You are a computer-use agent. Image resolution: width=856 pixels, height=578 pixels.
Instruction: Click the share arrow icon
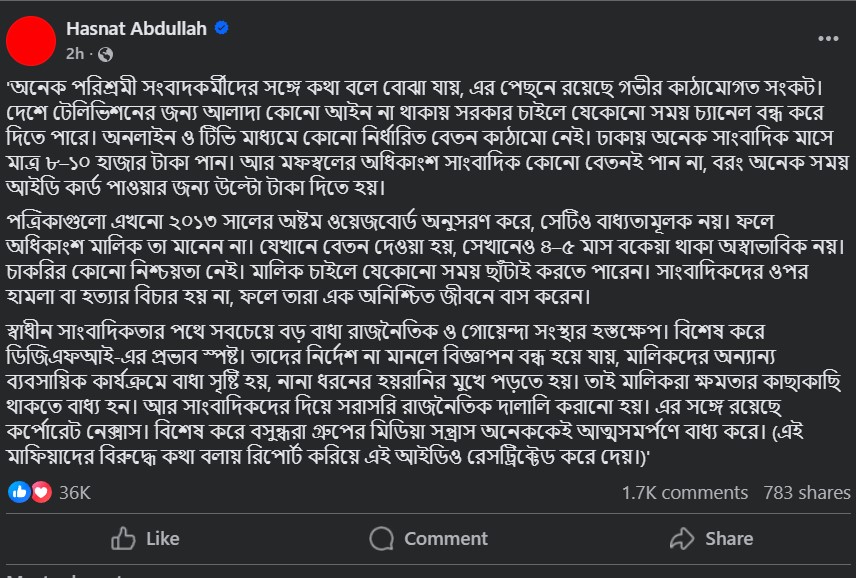click(x=682, y=539)
